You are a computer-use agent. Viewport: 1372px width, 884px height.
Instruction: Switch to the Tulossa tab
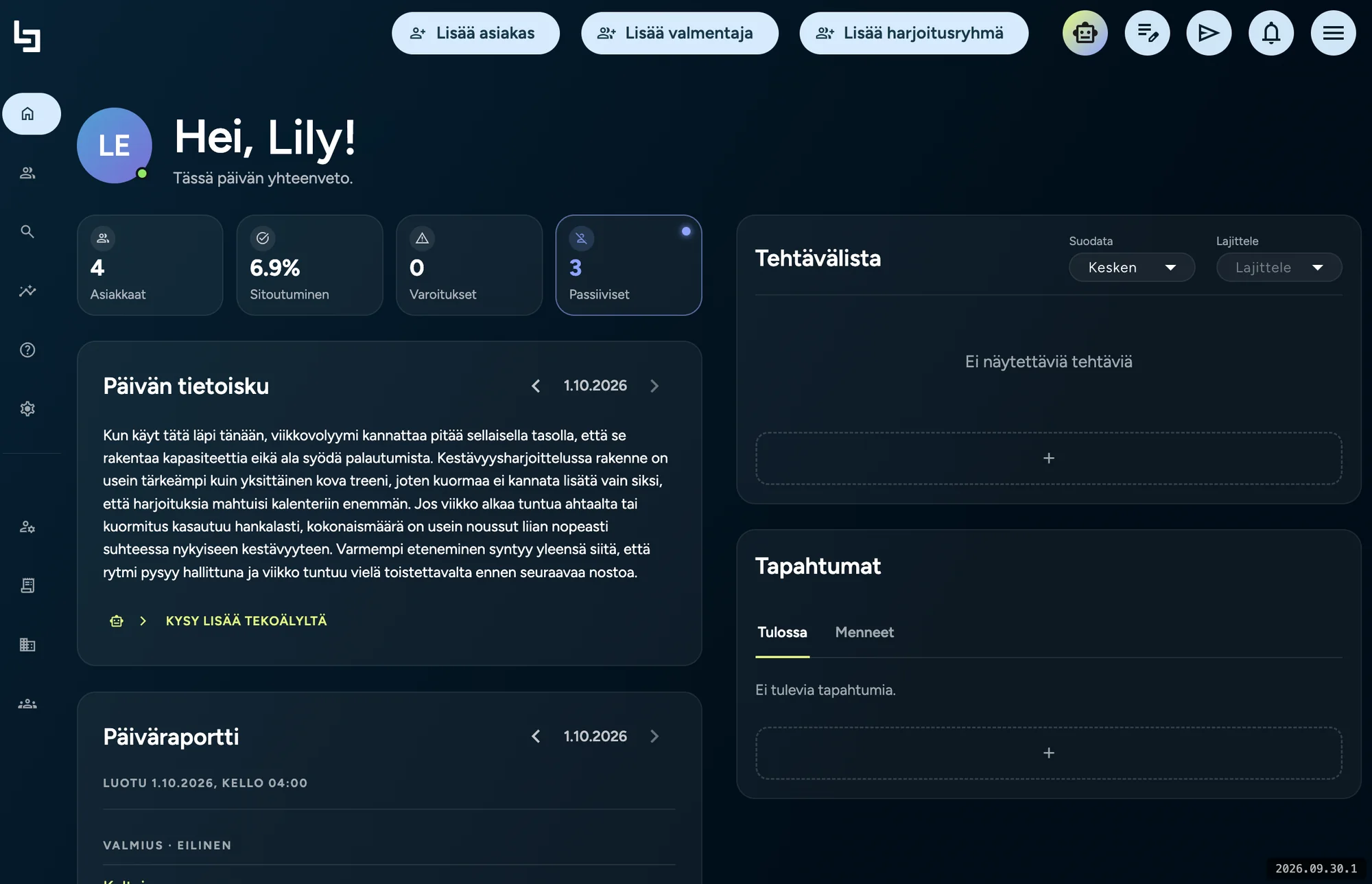782,632
